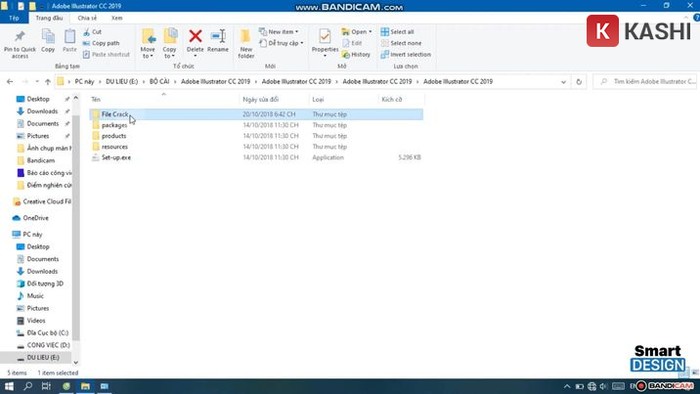Open the New item dropdown
Viewport: 700px width, 394px height.
click(279, 32)
